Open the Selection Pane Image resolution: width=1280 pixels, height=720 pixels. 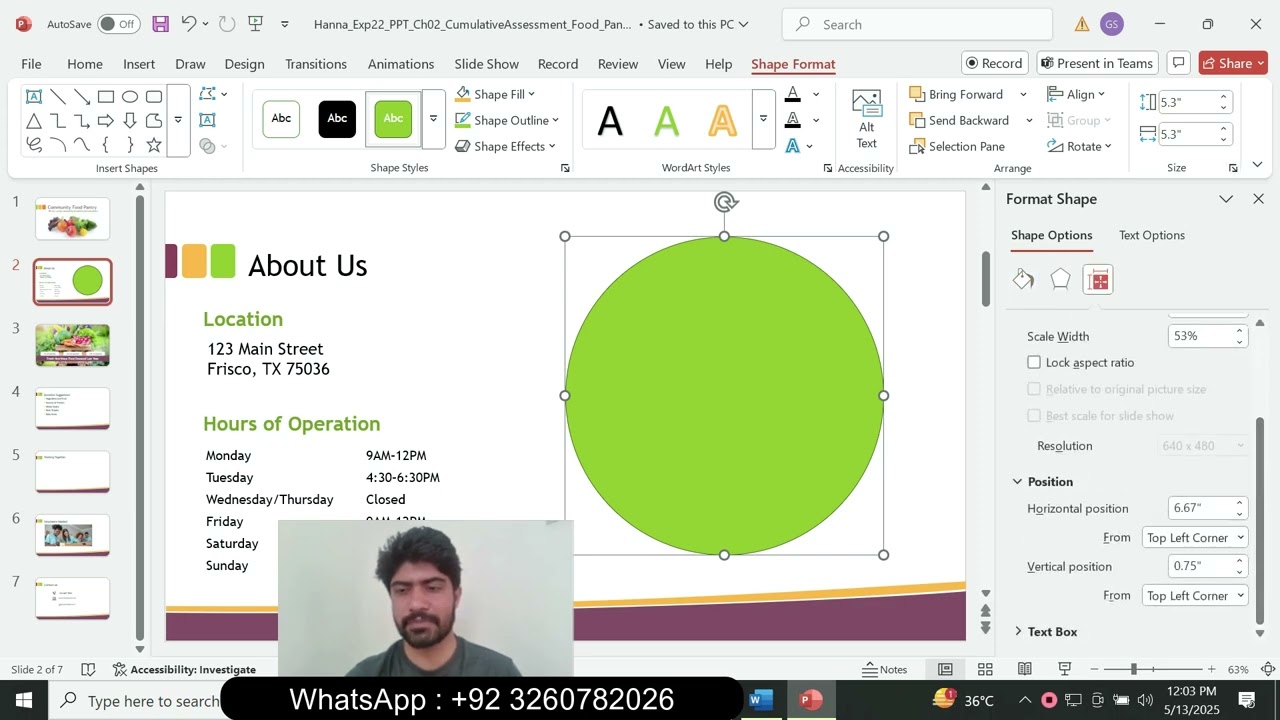point(957,146)
